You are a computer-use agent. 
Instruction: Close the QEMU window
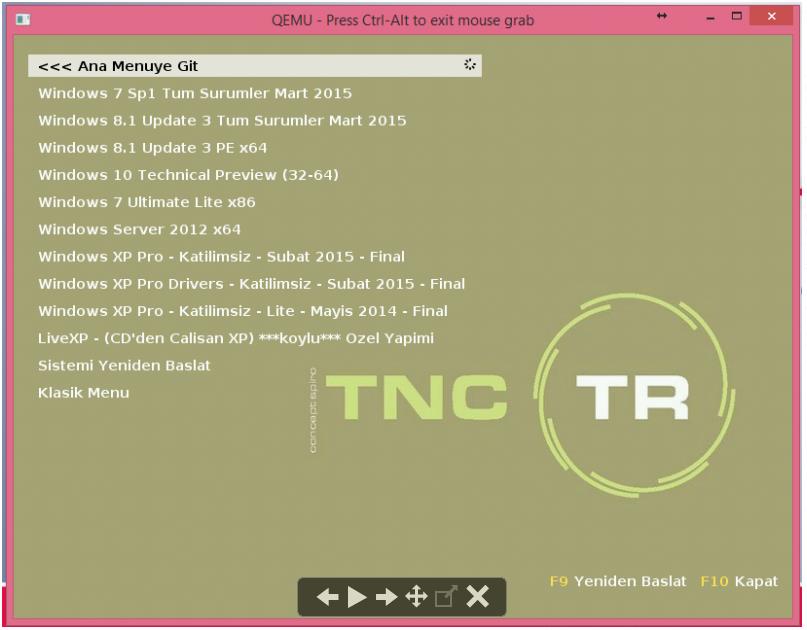[x=771, y=16]
